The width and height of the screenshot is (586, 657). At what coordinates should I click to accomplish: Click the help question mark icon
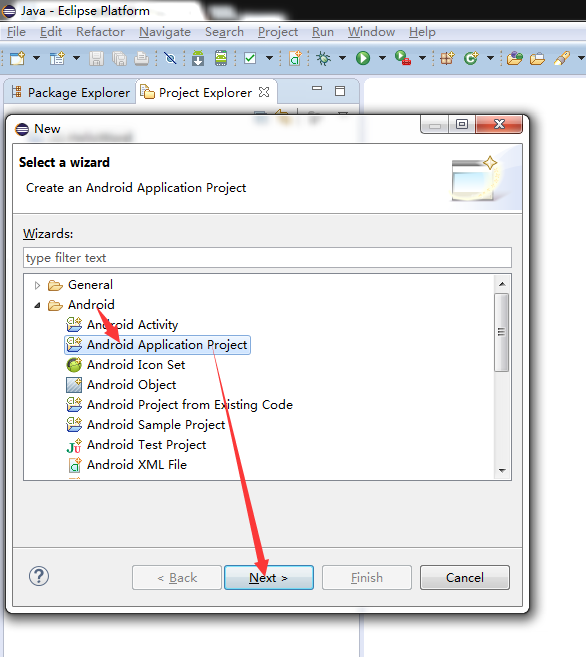(39, 577)
